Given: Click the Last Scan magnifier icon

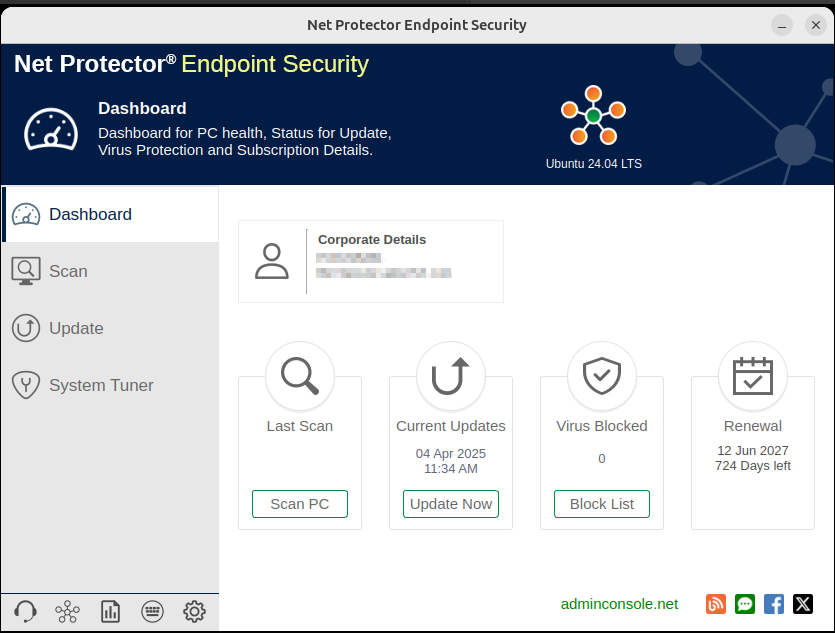Looking at the screenshot, I should [x=300, y=376].
